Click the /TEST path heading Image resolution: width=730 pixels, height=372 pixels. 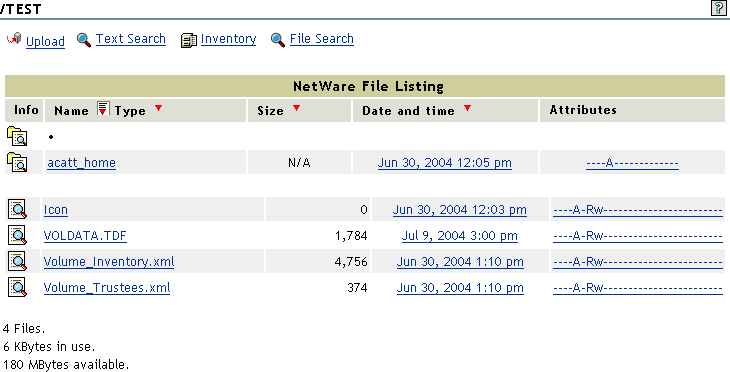20,9
